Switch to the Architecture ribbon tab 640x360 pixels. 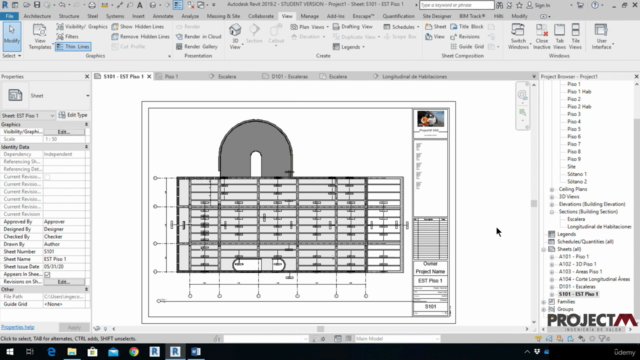tap(37, 16)
